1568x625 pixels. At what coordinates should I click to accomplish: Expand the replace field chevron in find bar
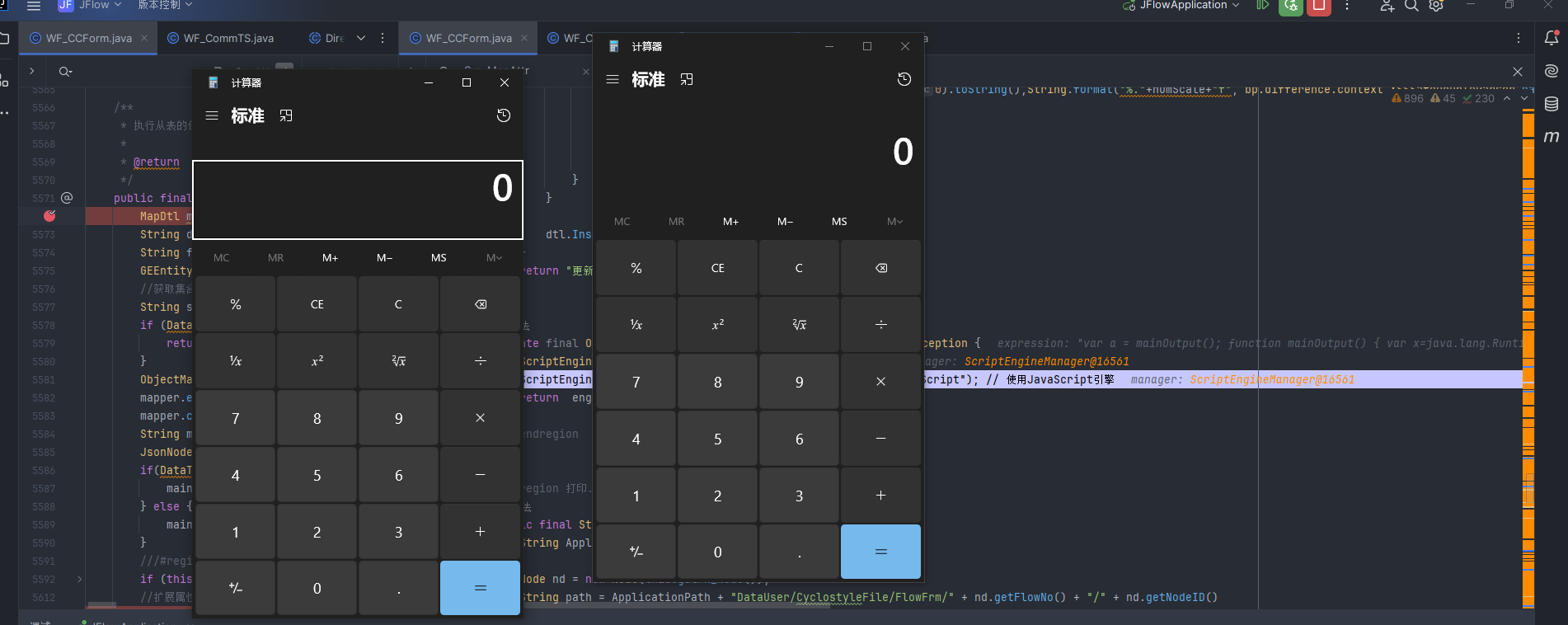click(31, 71)
